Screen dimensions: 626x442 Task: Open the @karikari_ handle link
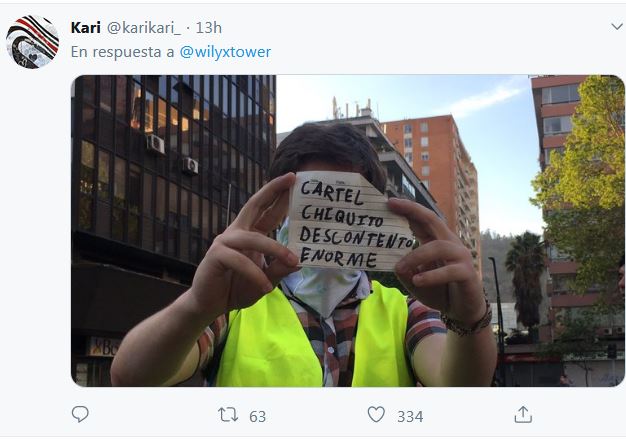point(144,28)
